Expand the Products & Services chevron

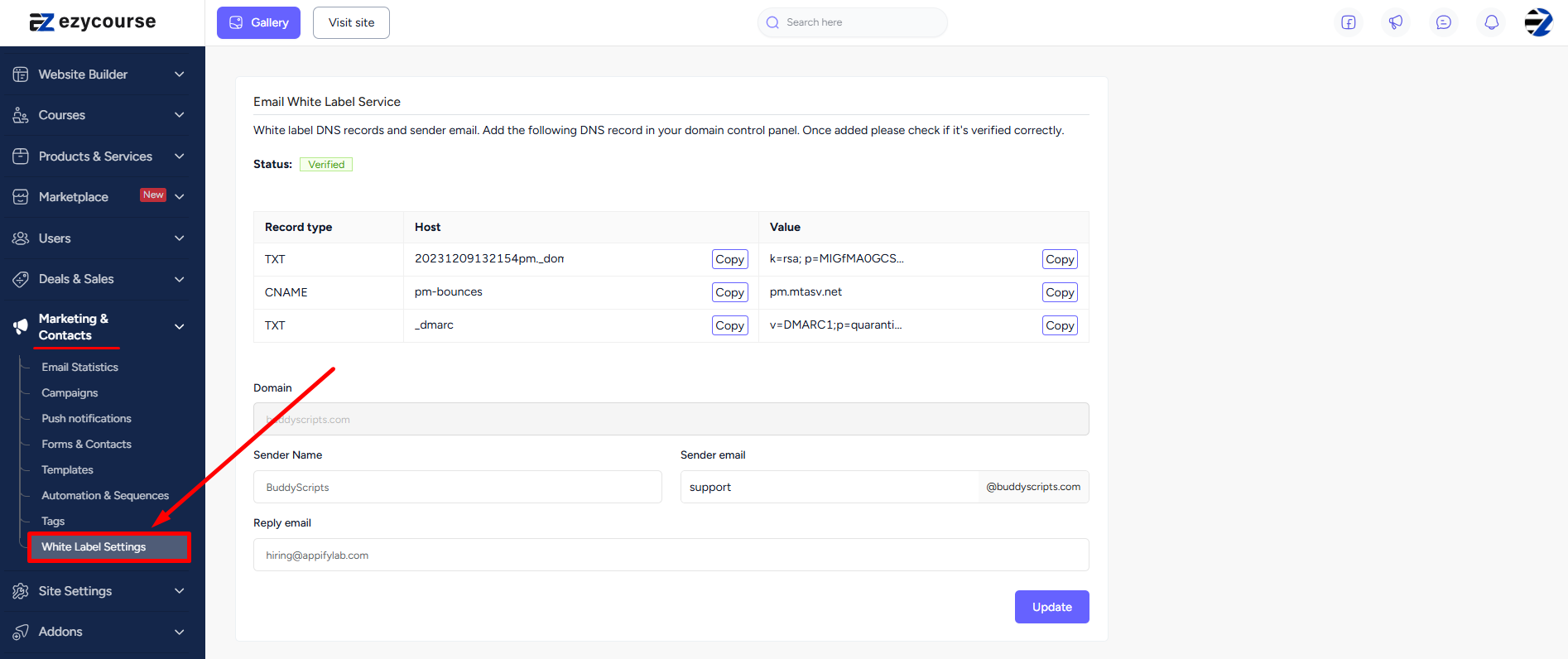coord(179,156)
